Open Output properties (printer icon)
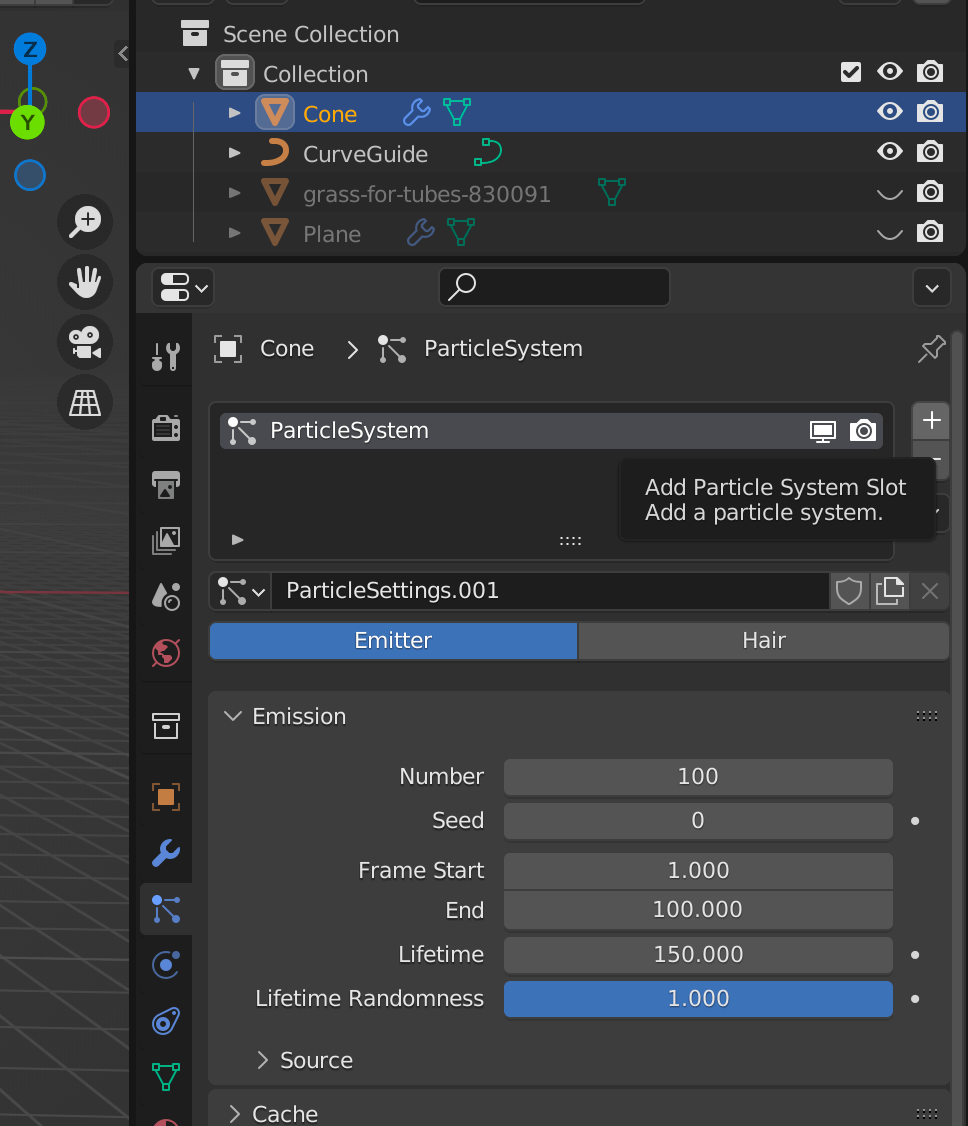Image resolution: width=968 pixels, height=1126 pixels. [x=165, y=486]
